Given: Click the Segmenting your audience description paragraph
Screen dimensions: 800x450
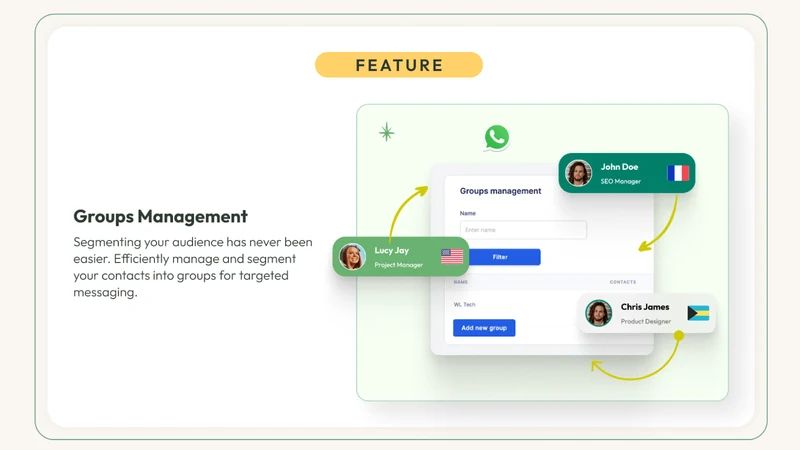Looking at the screenshot, I should [x=193, y=267].
